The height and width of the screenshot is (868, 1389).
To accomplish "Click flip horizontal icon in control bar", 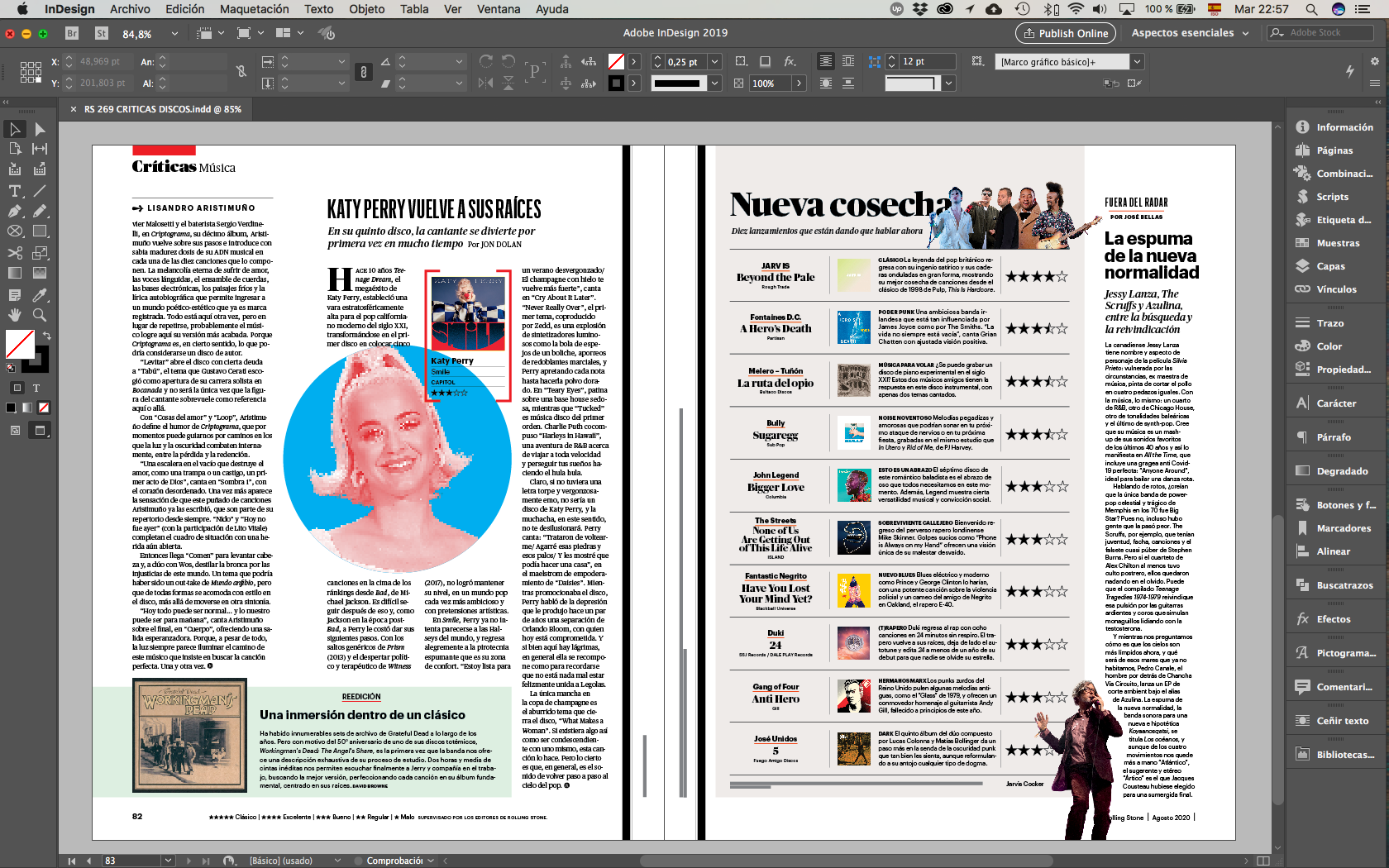I will pyautogui.click(x=486, y=83).
